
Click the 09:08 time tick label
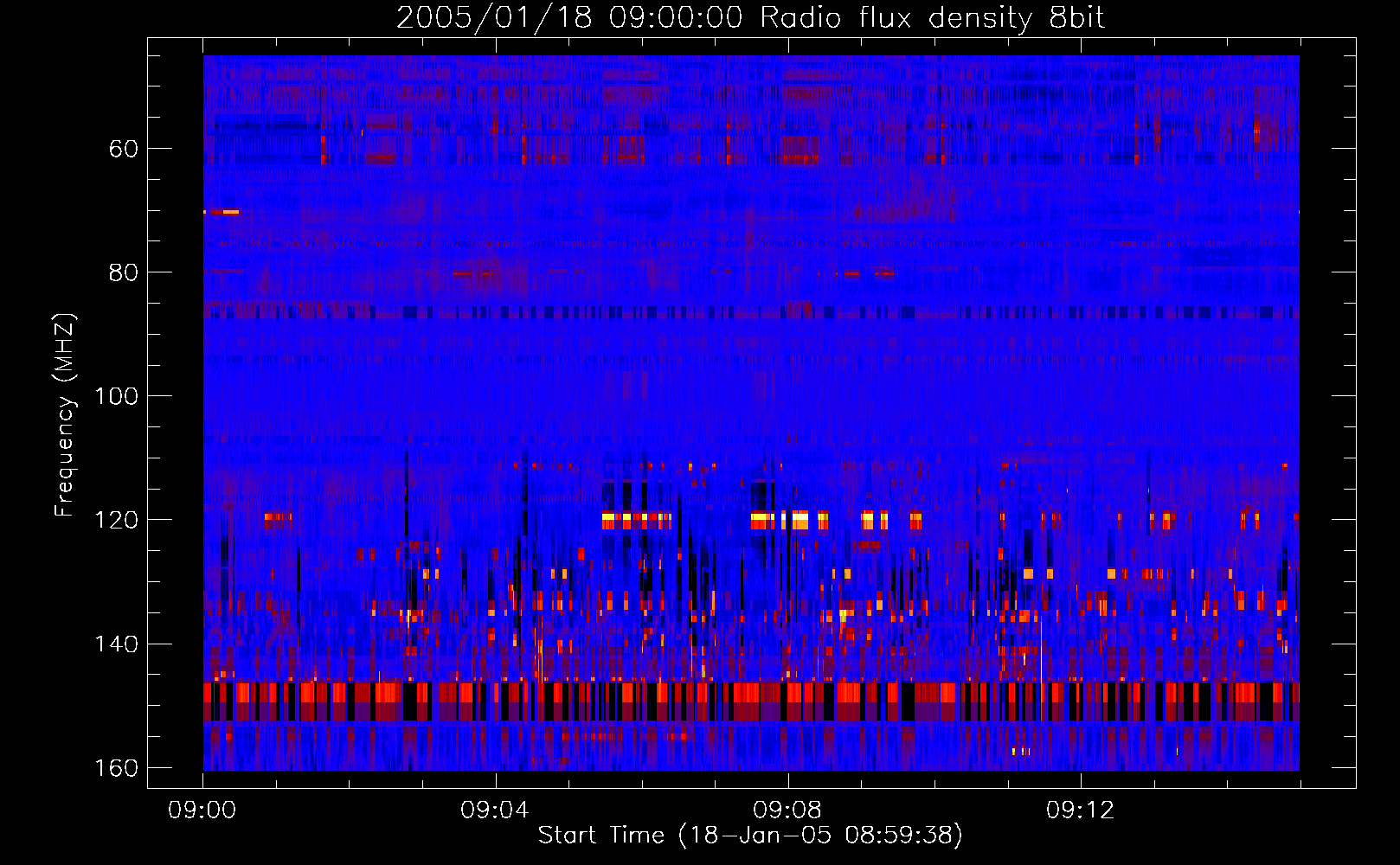[787, 811]
